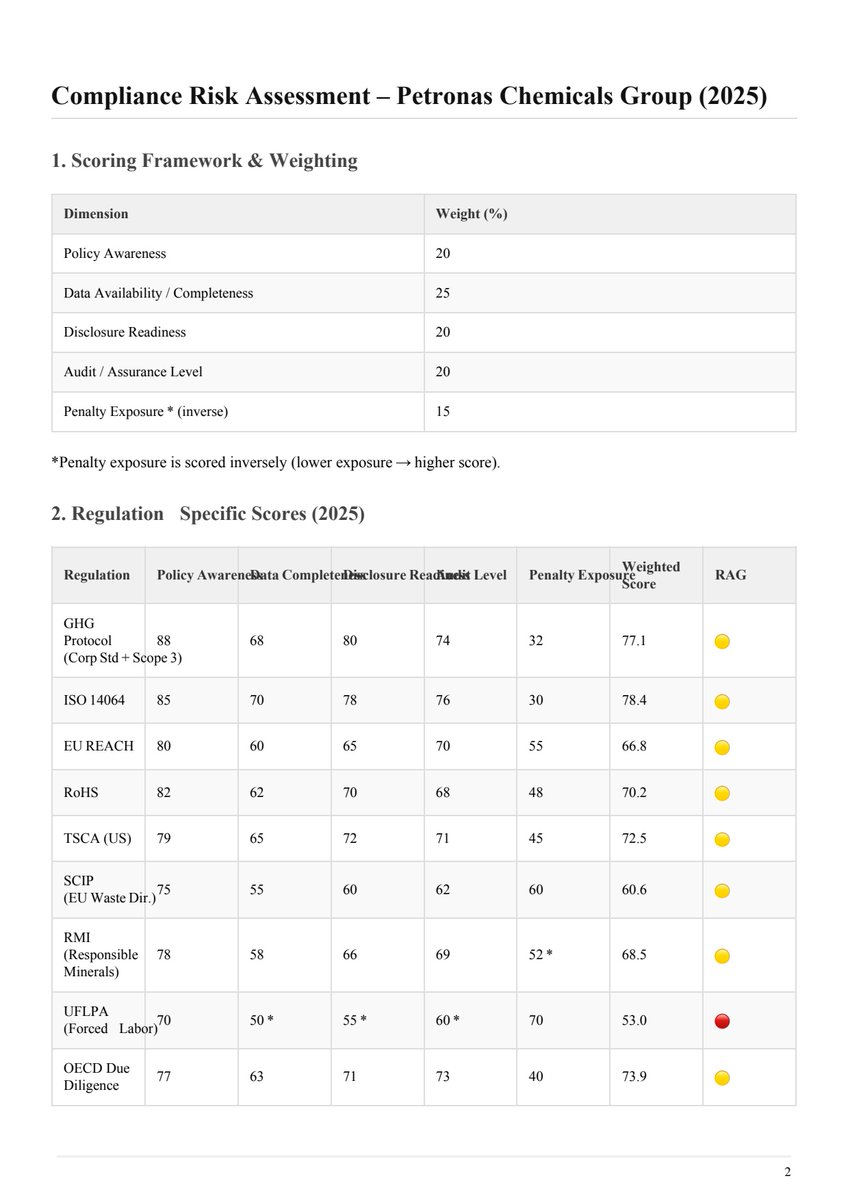This screenshot has width=848, height=1200.
Task: Click the yellow RAG indicator for GHG Protocol
Action: pyautogui.click(x=722, y=641)
